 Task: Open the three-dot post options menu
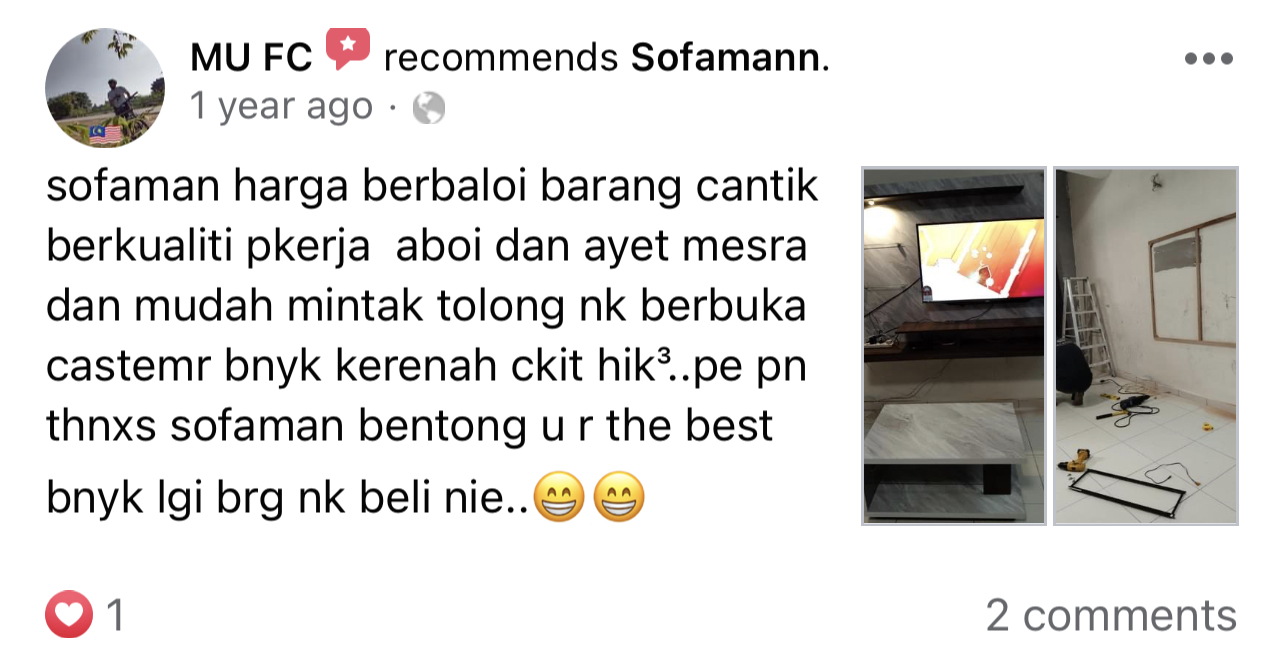click(1209, 59)
